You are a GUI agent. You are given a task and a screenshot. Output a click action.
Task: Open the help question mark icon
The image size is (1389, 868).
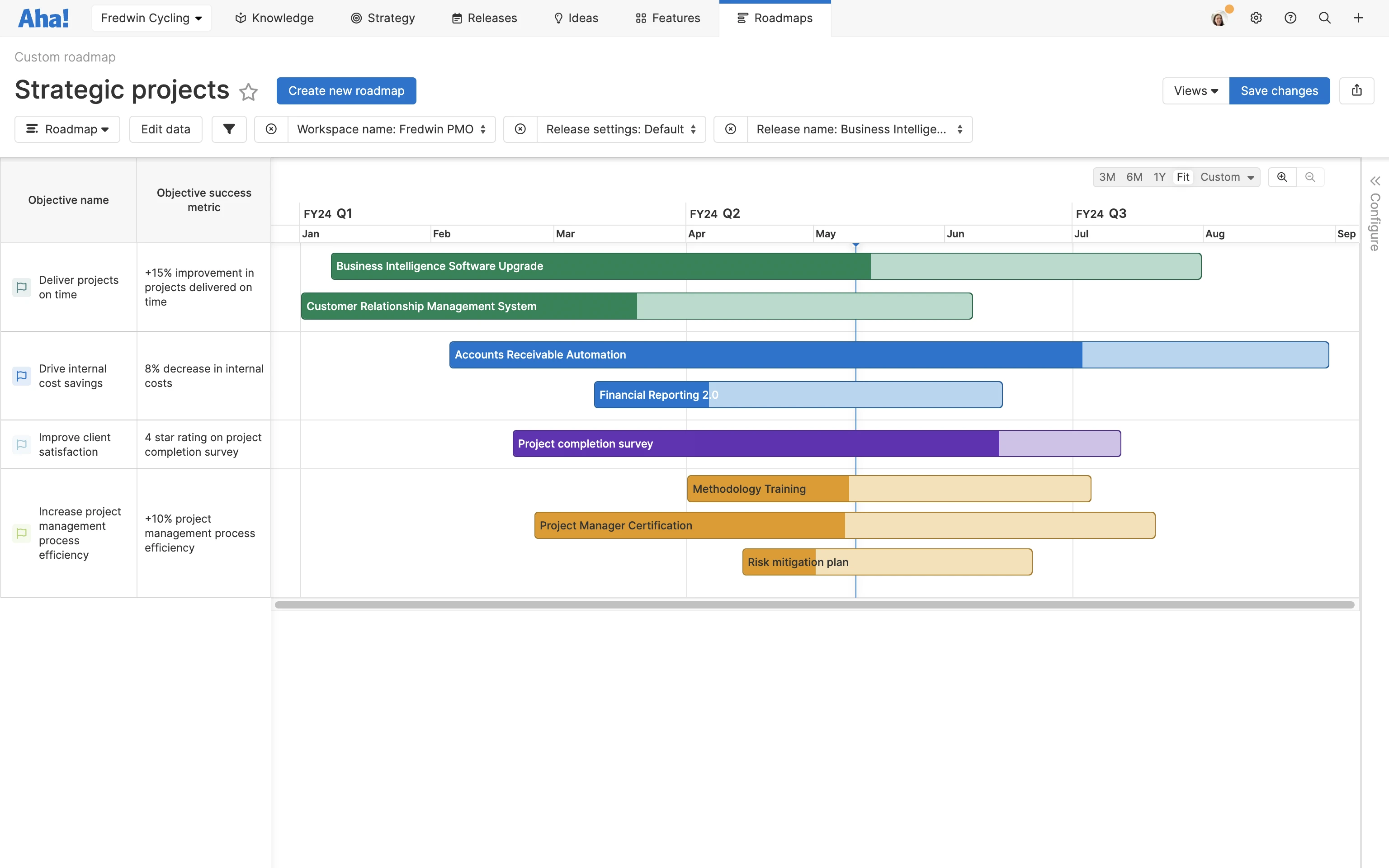click(x=1291, y=18)
